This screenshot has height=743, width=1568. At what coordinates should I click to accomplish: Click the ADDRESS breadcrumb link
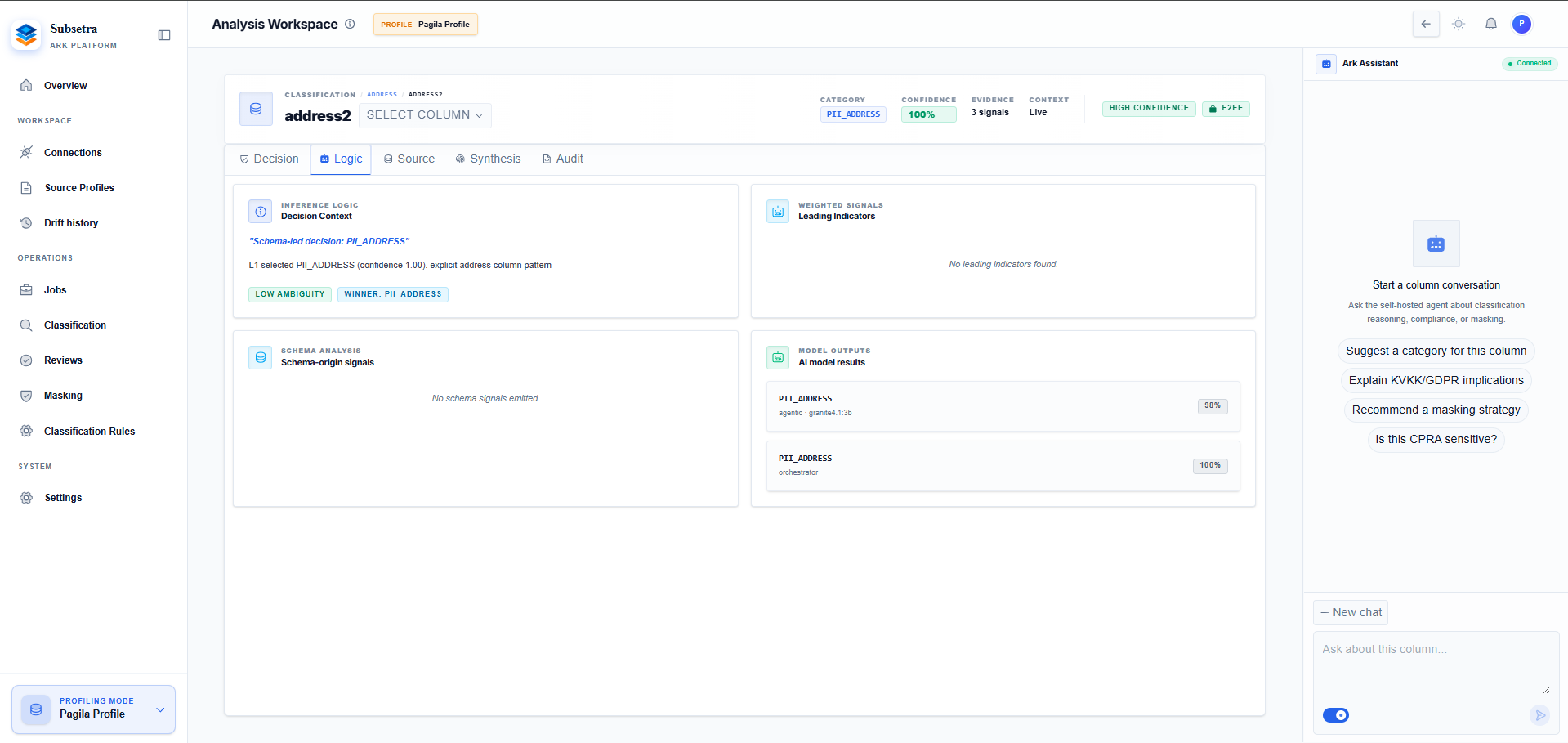pos(382,95)
